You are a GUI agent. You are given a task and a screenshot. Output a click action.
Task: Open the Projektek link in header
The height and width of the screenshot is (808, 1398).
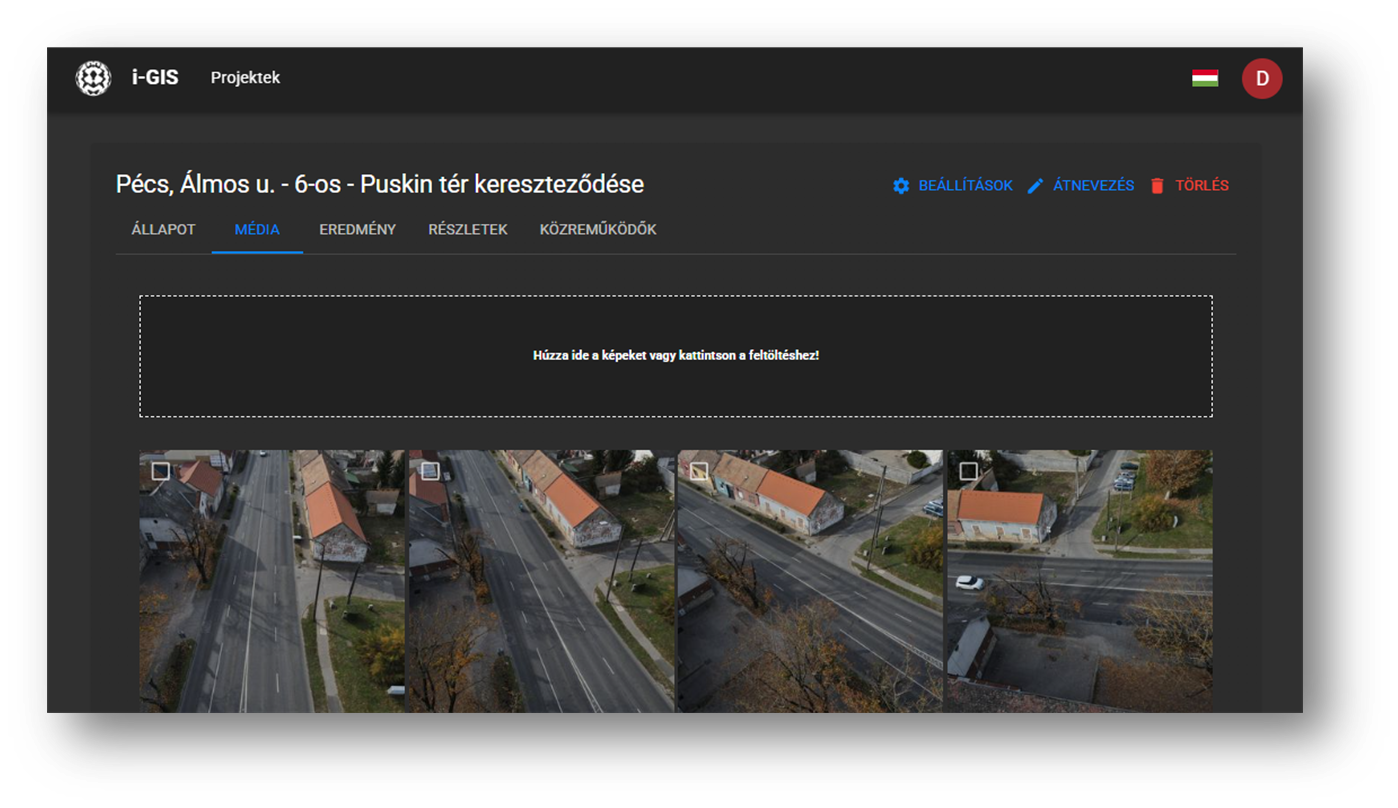click(x=245, y=78)
